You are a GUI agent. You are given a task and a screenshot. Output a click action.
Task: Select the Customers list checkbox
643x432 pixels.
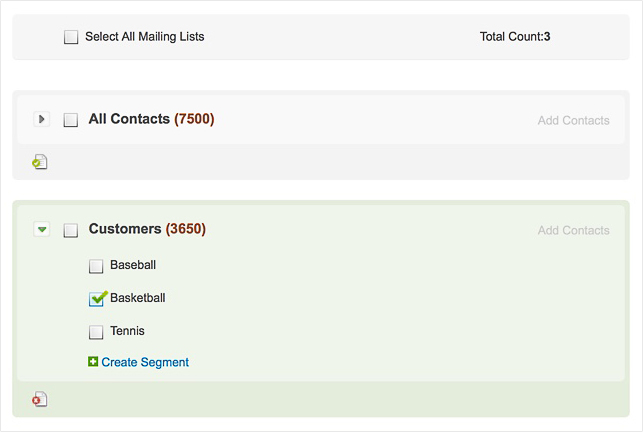pyautogui.click(x=71, y=230)
